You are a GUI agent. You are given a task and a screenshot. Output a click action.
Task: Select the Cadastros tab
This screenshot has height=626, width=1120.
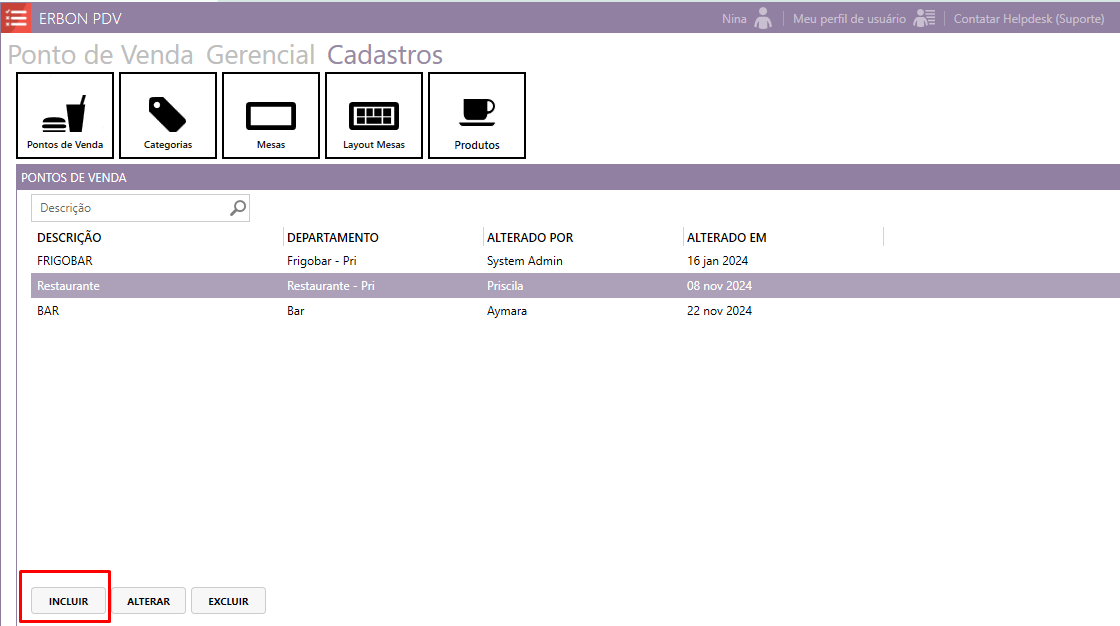[385, 55]
